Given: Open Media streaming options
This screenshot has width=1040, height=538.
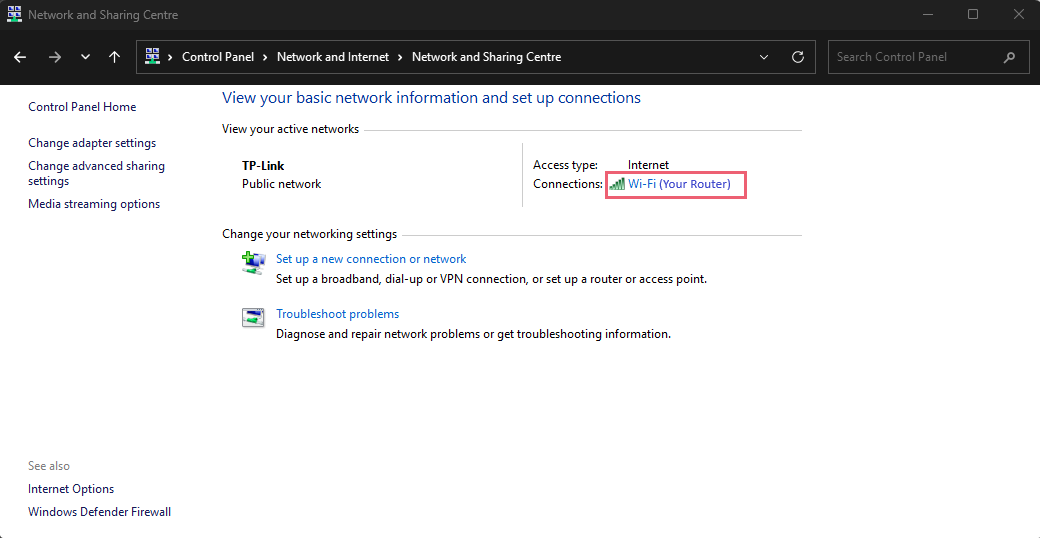Looking at the screenshot, I should [x=94, y=204].
